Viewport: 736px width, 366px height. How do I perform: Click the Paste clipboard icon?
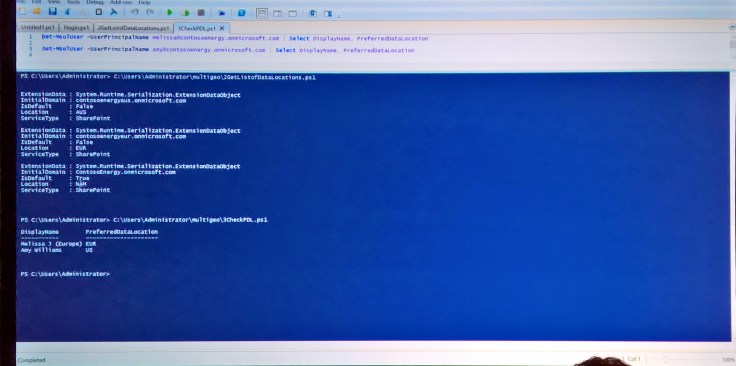click(x=98, y=12)
